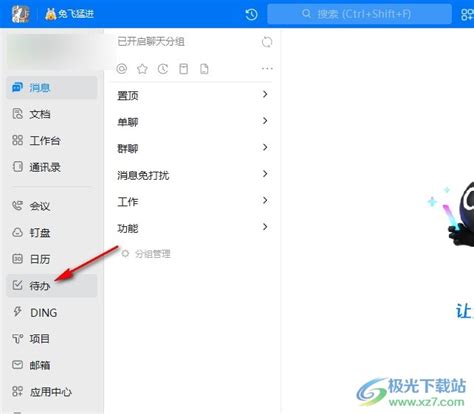The height and width of the screenshot is (414, 474).
Task: Open the 应用中心 app center
Action: (52, 392)
